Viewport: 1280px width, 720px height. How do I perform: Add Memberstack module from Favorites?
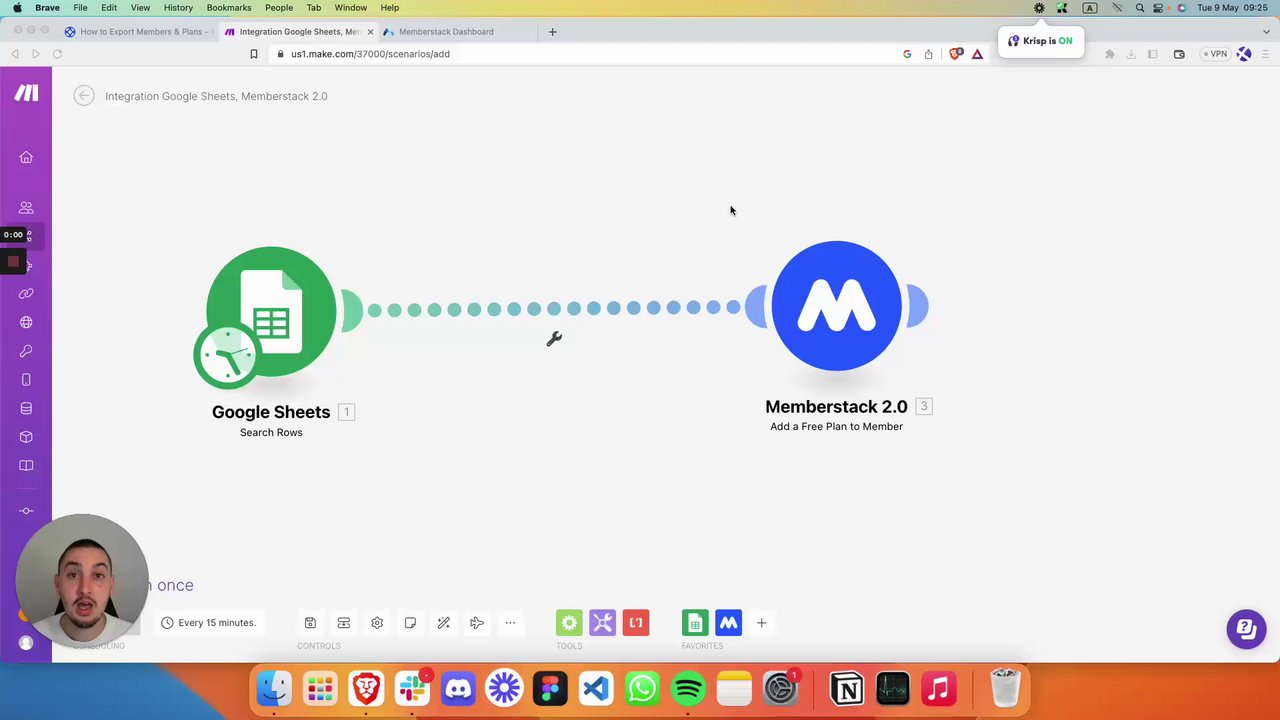[x=728, y=623]
